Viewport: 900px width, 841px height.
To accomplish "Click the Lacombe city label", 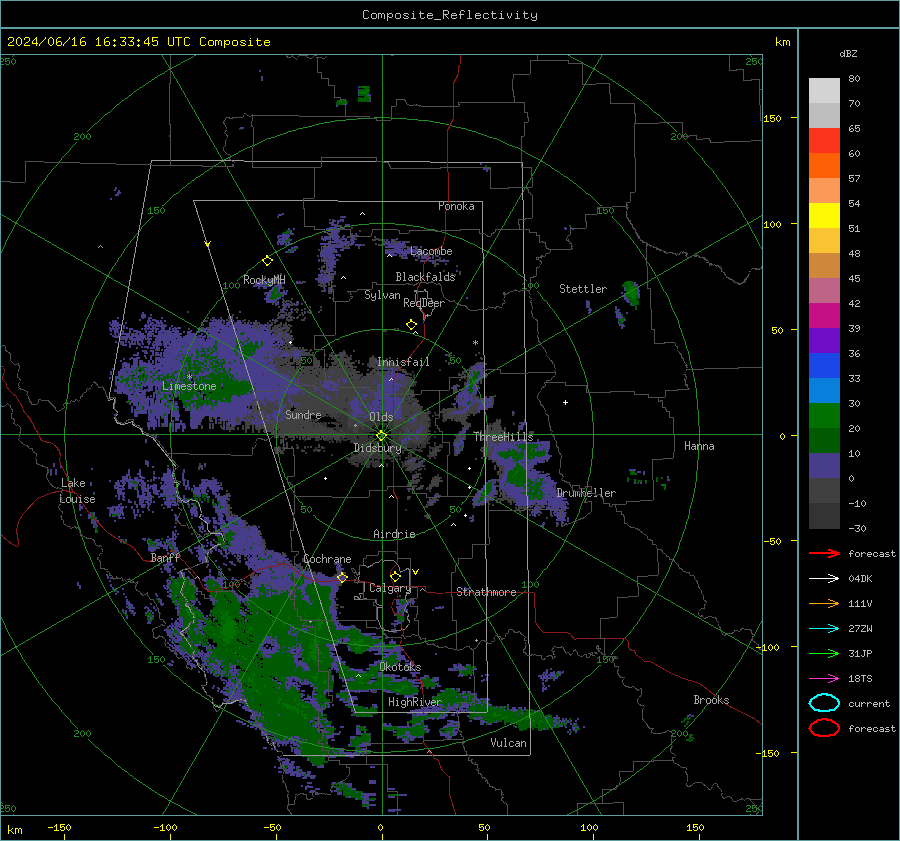I will [x=431, y=251].
